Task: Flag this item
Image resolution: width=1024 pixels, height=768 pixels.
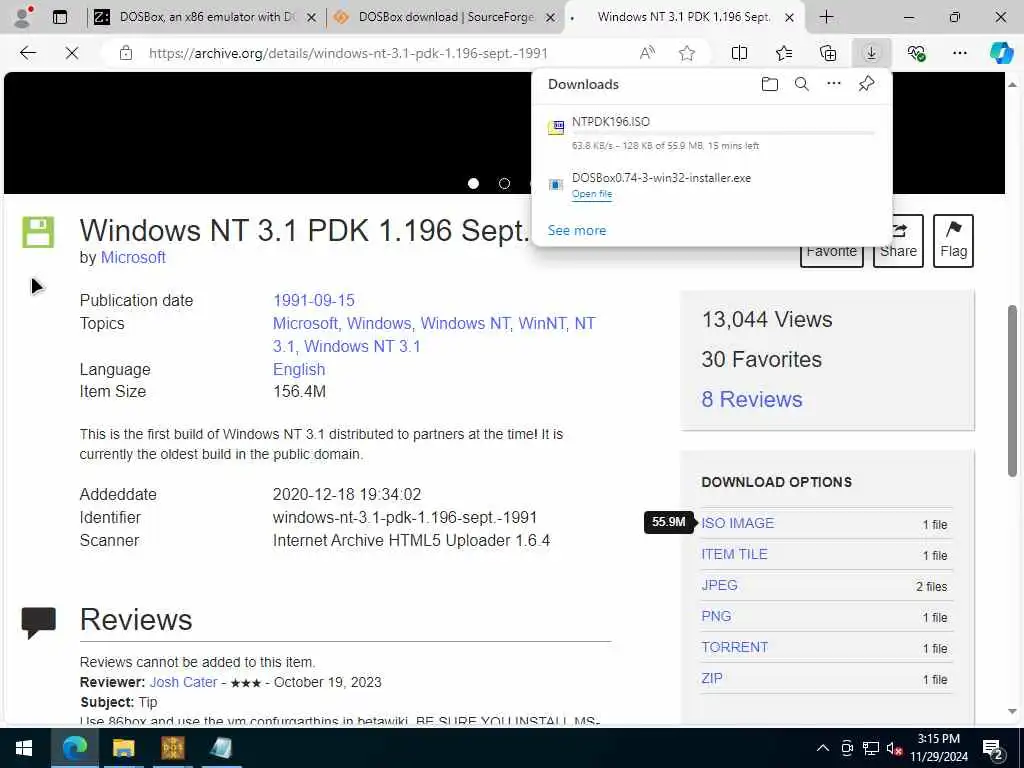Action: pyautogui.click(x=953, y=240)
